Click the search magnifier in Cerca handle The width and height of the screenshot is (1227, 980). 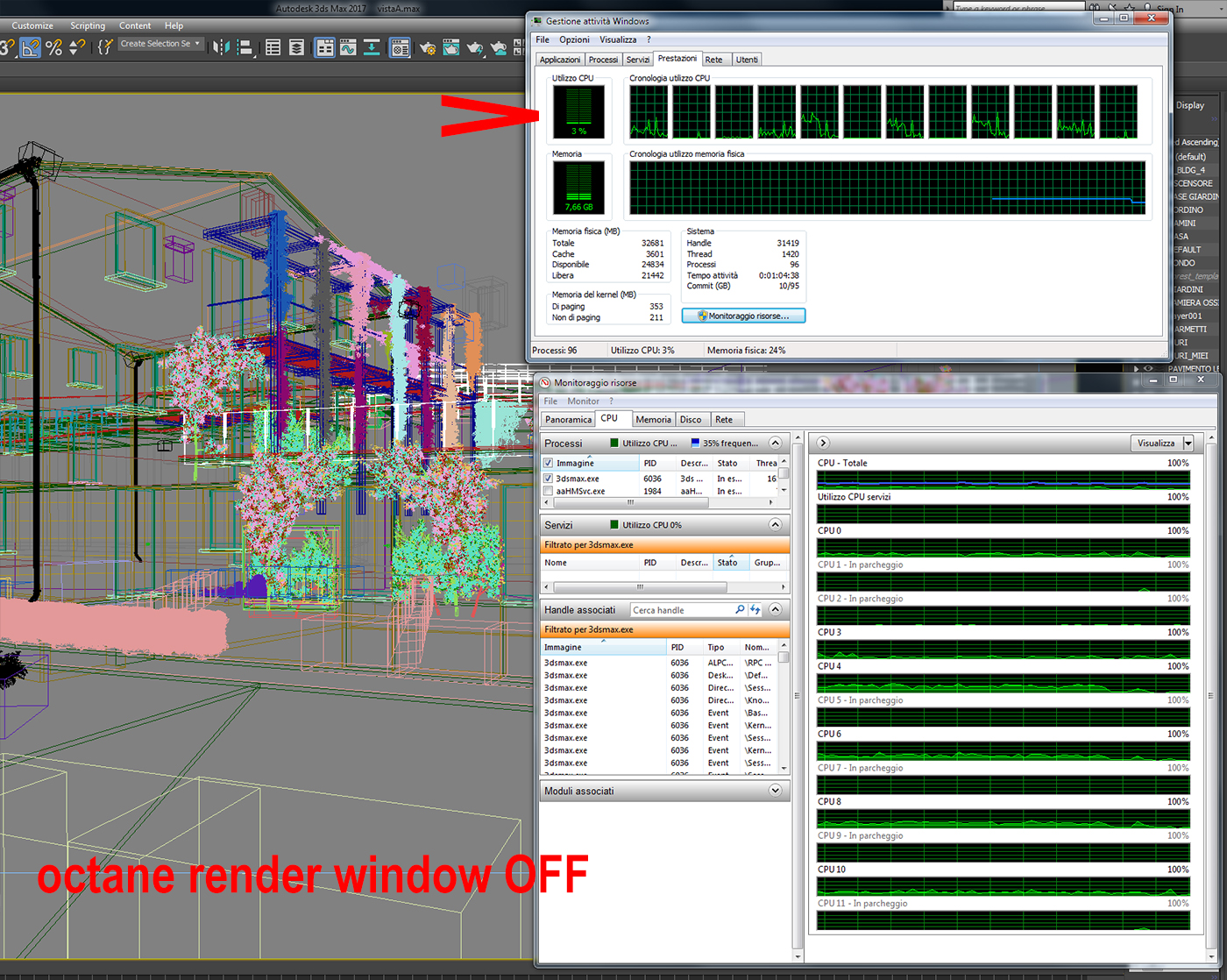point(740,610)
